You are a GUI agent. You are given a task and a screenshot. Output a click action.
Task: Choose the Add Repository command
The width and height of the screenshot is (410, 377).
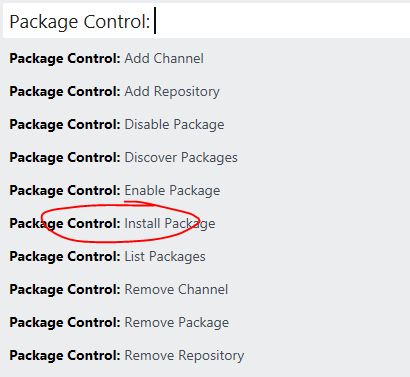[x=207, y=92]
